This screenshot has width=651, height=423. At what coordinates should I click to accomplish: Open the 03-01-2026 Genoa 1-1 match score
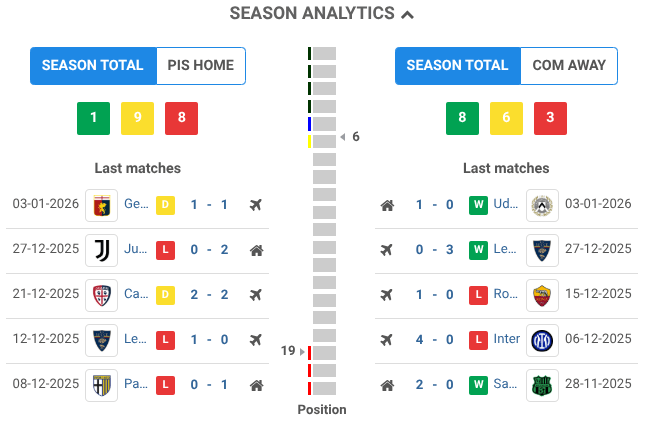[210, 205]
